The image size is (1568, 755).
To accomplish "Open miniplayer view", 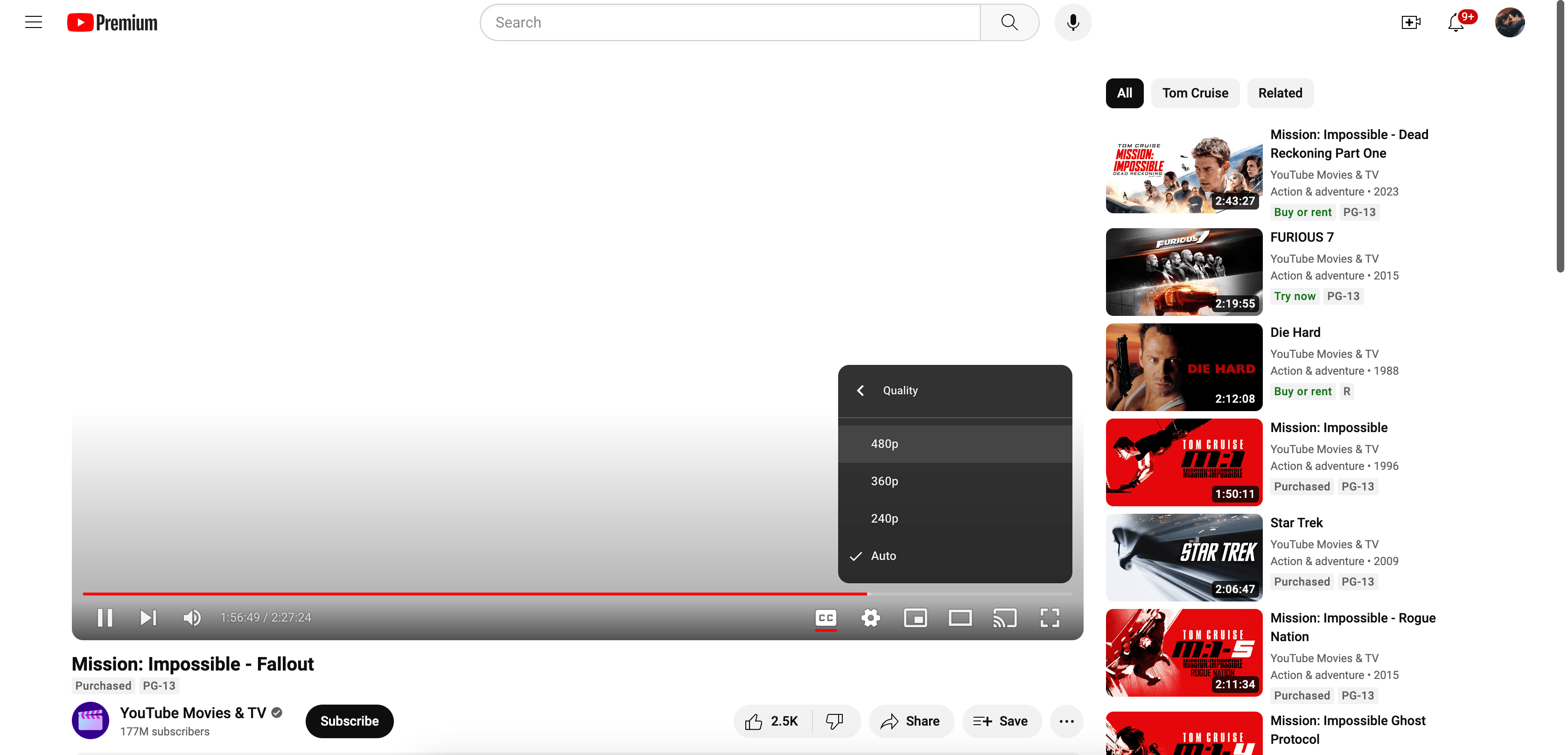I will point(916,617).
